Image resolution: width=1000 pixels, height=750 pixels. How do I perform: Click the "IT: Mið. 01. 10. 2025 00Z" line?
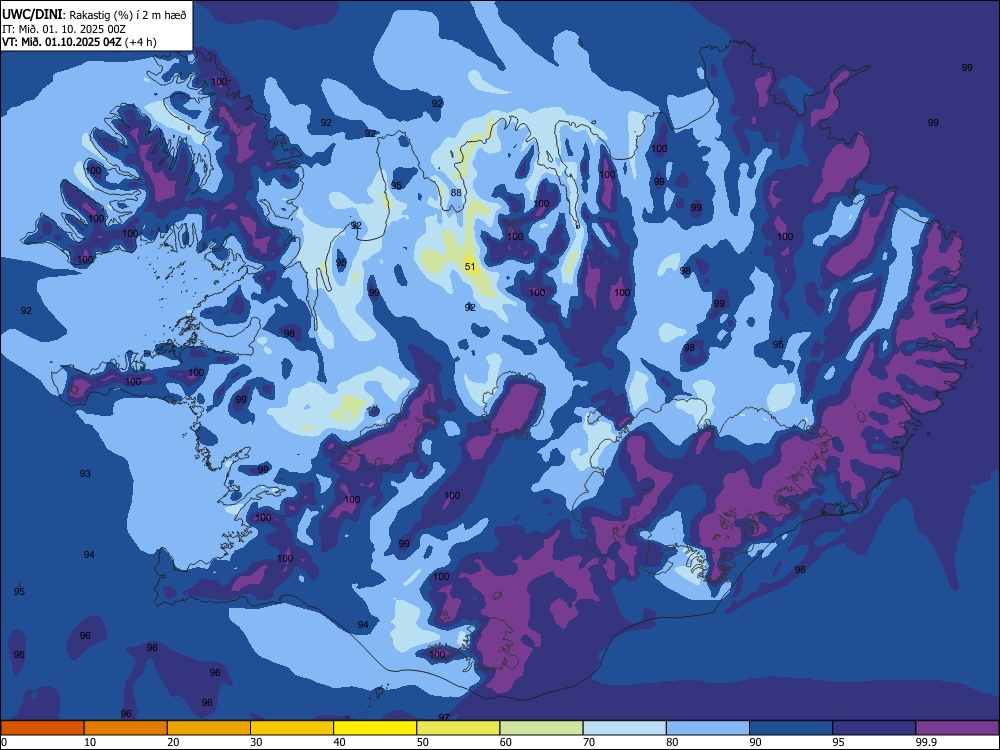[x=64, y=29]
